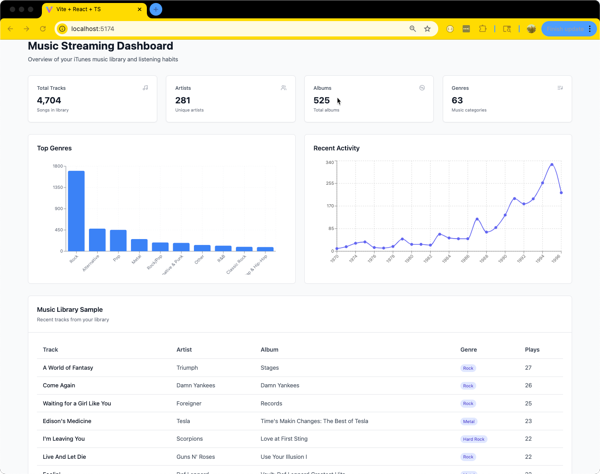Click the Metal badge for Edison's Medicine
This screenshot has height=474, width=600.
pos(469,422)
